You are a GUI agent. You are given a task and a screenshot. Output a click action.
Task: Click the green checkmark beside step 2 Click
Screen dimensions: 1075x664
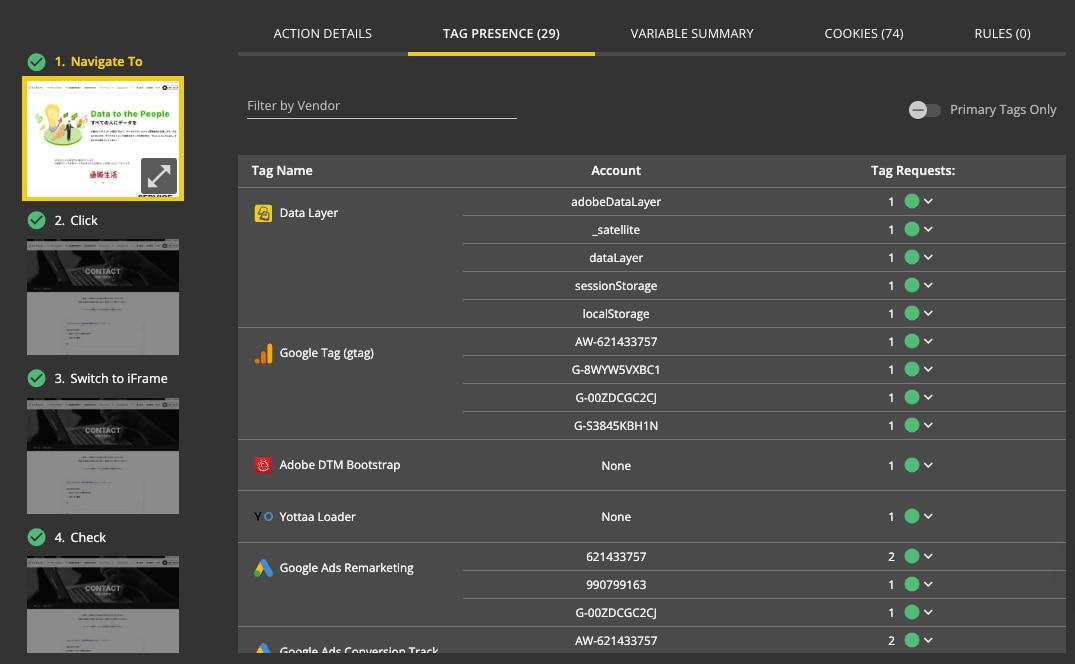click(36, 220)
